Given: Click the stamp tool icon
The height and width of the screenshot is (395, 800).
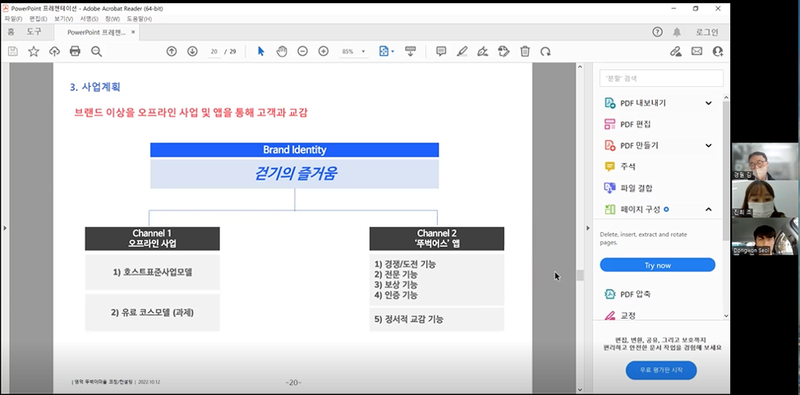Looking at the screenshot, I should [504, 51].
